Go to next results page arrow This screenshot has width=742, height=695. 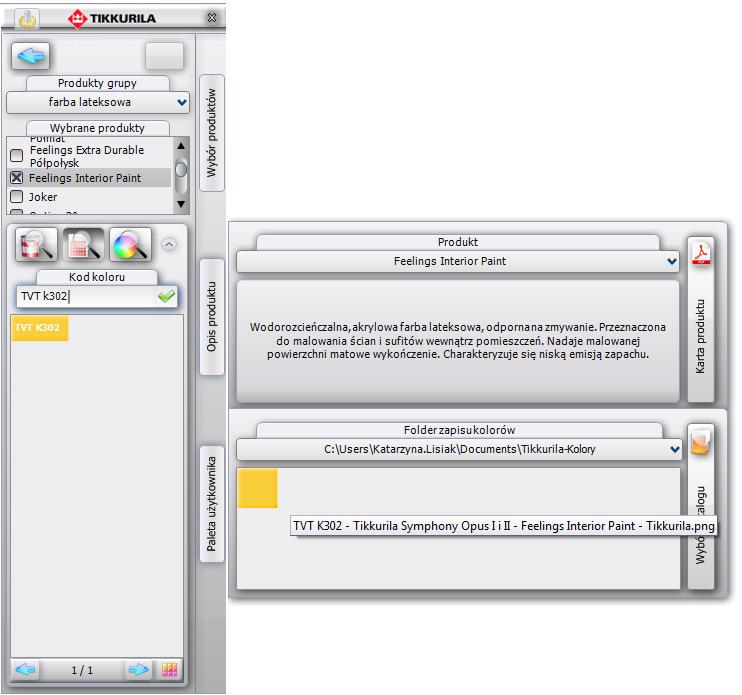click(139, 670)
